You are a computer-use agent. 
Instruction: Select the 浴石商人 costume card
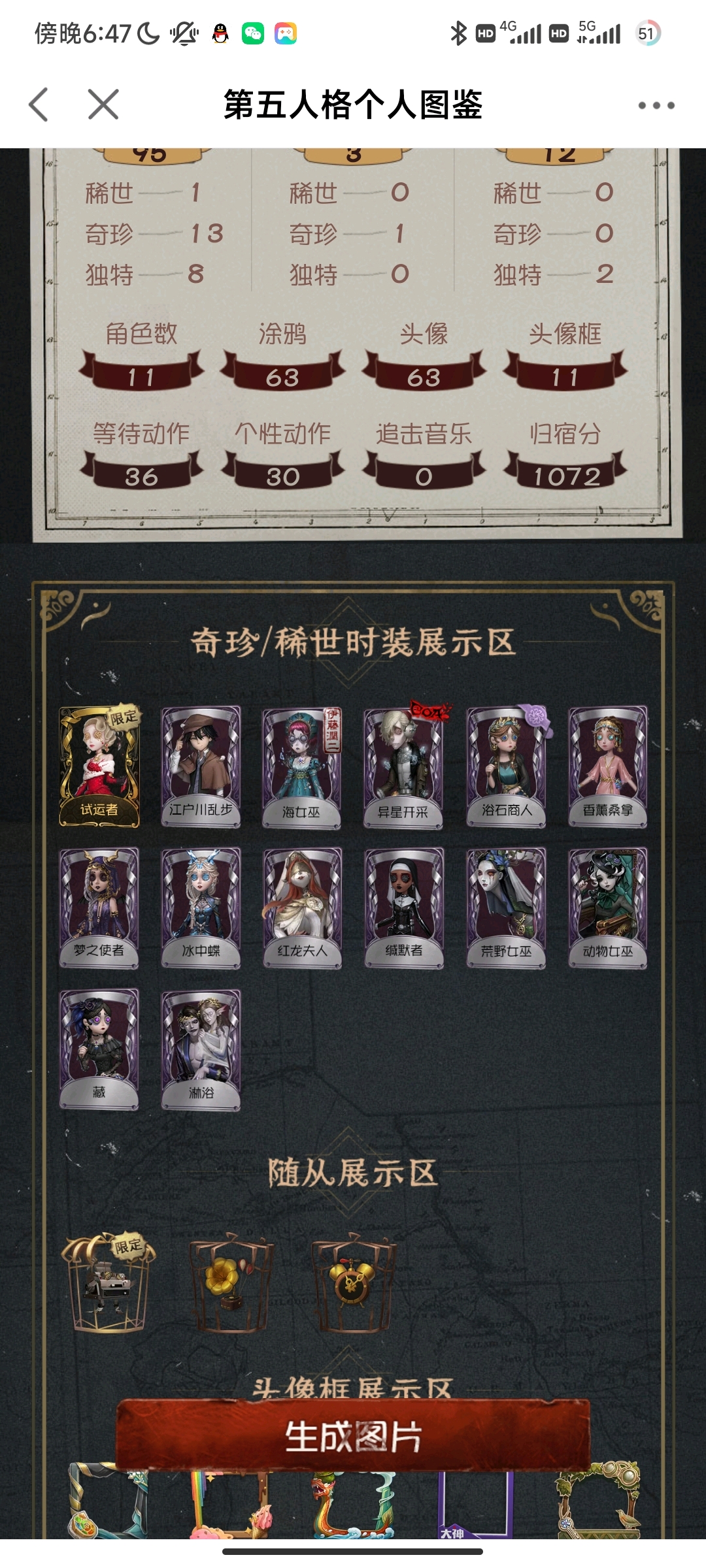click(507, 767)
